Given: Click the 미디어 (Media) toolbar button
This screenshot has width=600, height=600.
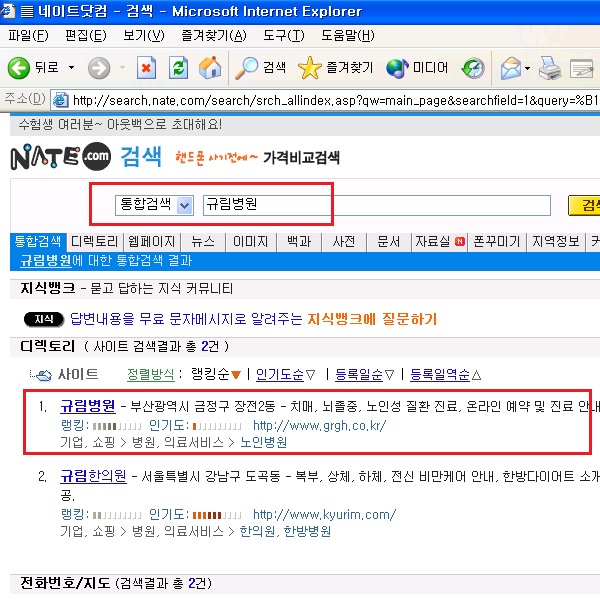Looking at the screenshot, I should coord(418,68).
